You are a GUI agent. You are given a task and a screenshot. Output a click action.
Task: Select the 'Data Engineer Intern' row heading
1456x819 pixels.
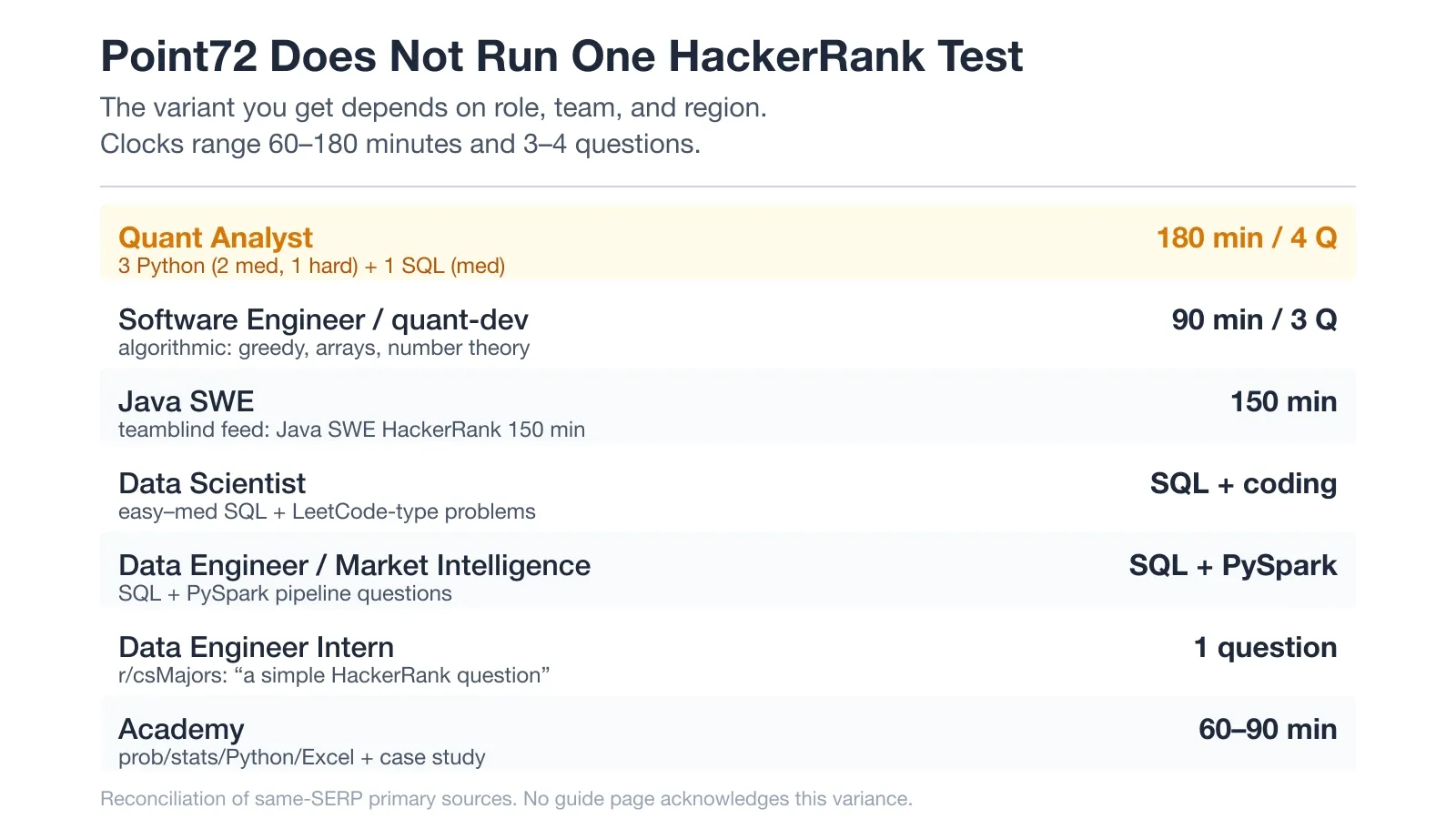256,647
